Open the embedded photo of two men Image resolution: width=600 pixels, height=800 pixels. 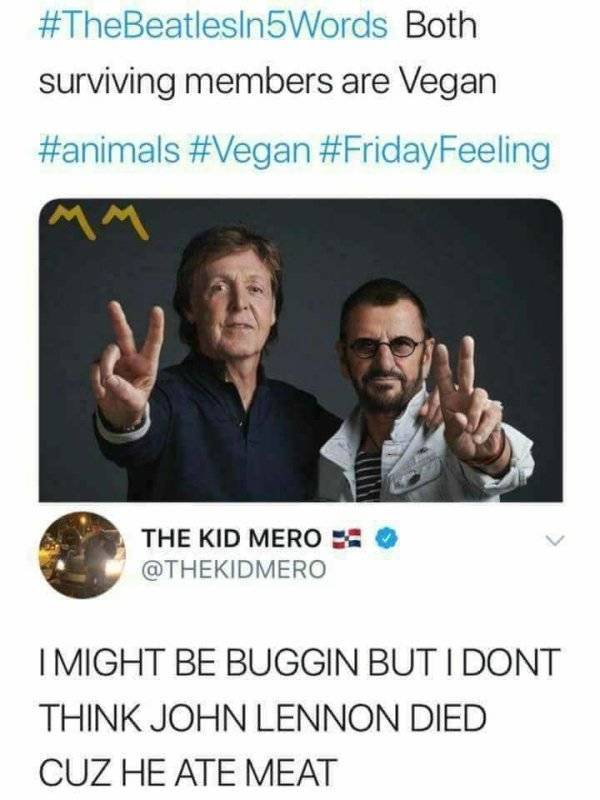[300, 350]
